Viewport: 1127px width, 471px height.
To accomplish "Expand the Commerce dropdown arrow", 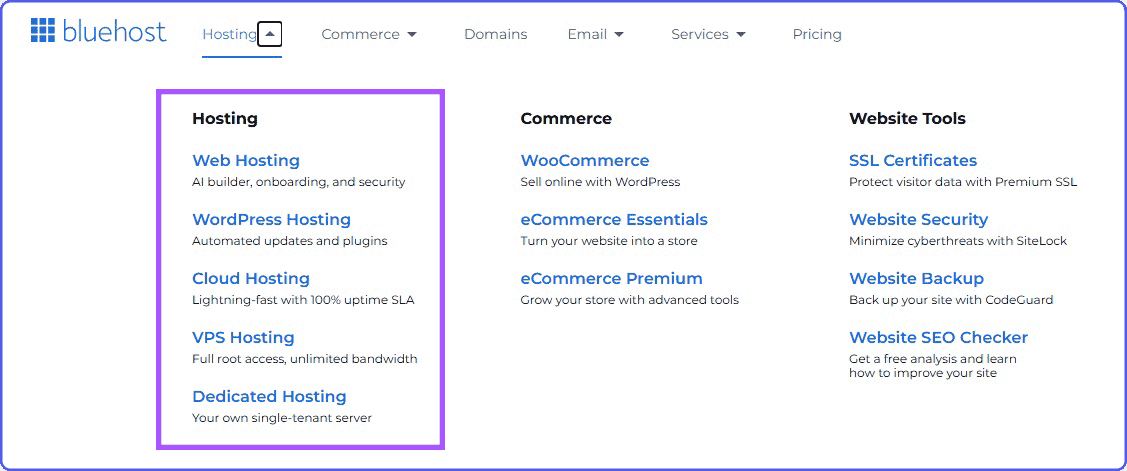I will (x=412, y=35).
